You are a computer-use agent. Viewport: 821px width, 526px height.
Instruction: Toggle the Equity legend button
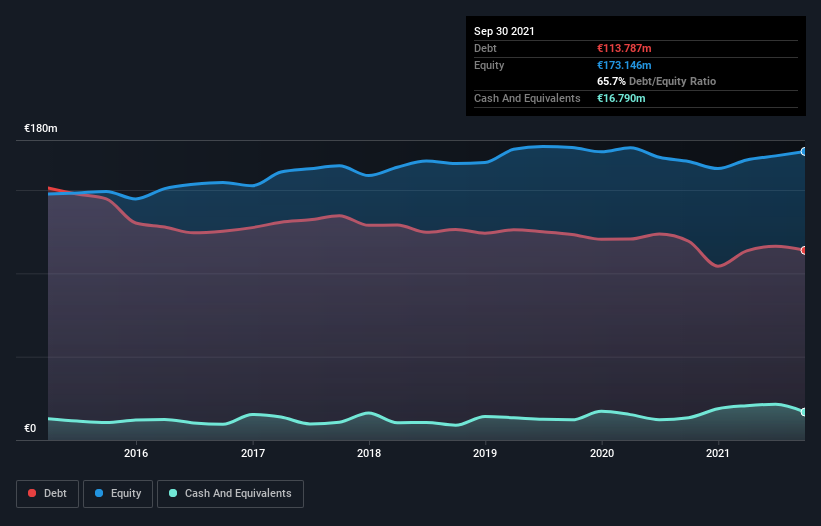pyautogui.click(x=118, y=494)
